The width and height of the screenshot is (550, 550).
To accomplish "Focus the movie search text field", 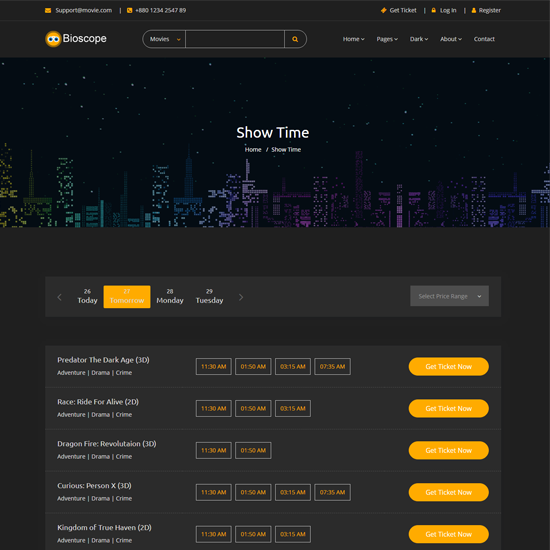I will click(x=235, y=39).
